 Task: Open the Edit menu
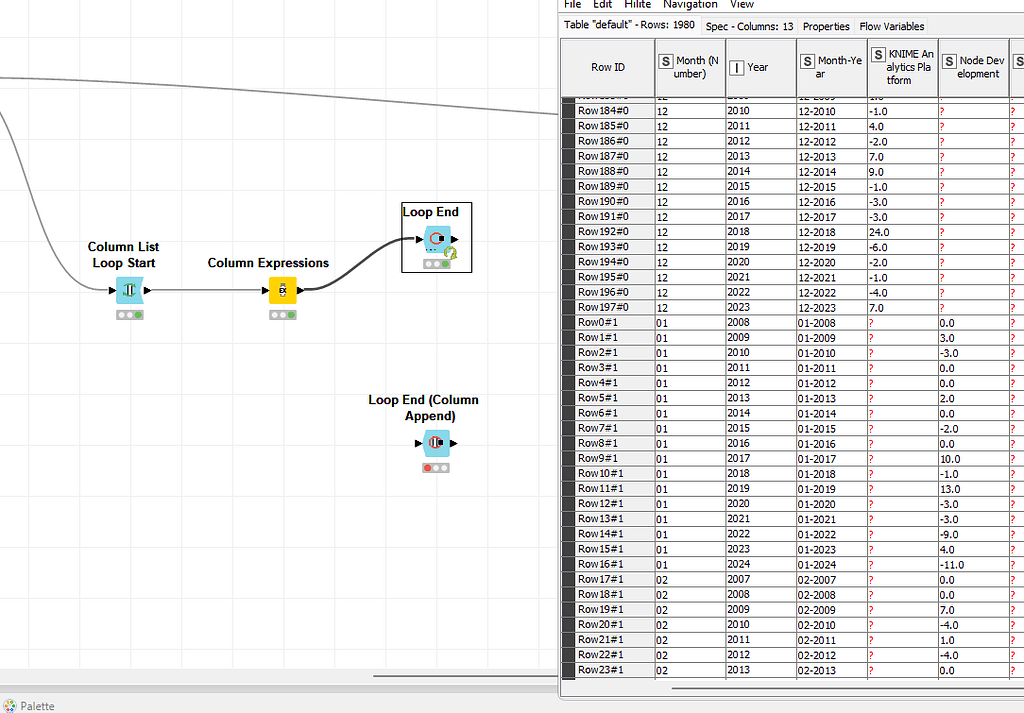[x=603, y=5]
